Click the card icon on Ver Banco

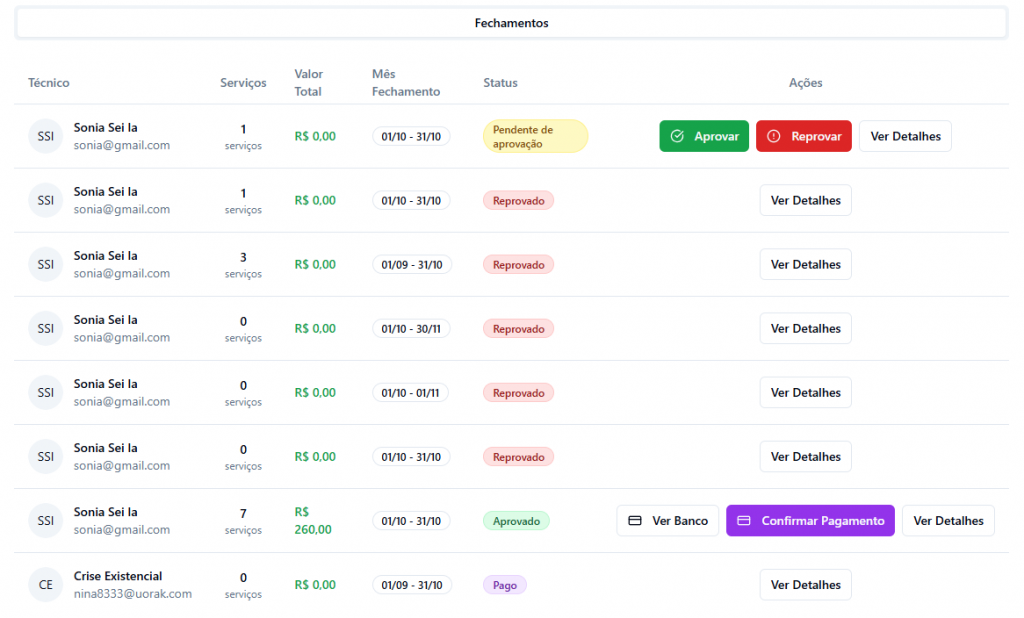pos(635,520)
